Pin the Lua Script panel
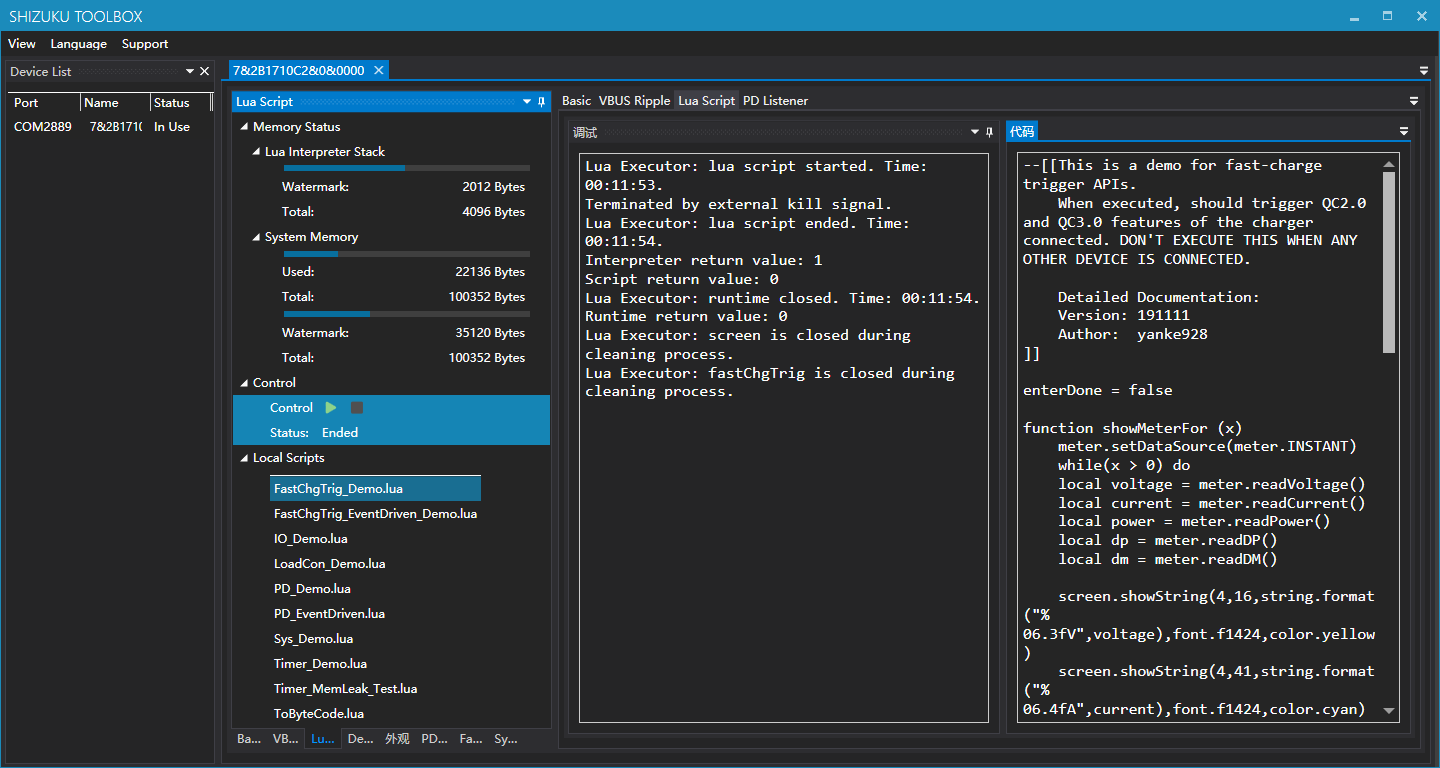The image size is (1440, 768). [x=542, y=102]
